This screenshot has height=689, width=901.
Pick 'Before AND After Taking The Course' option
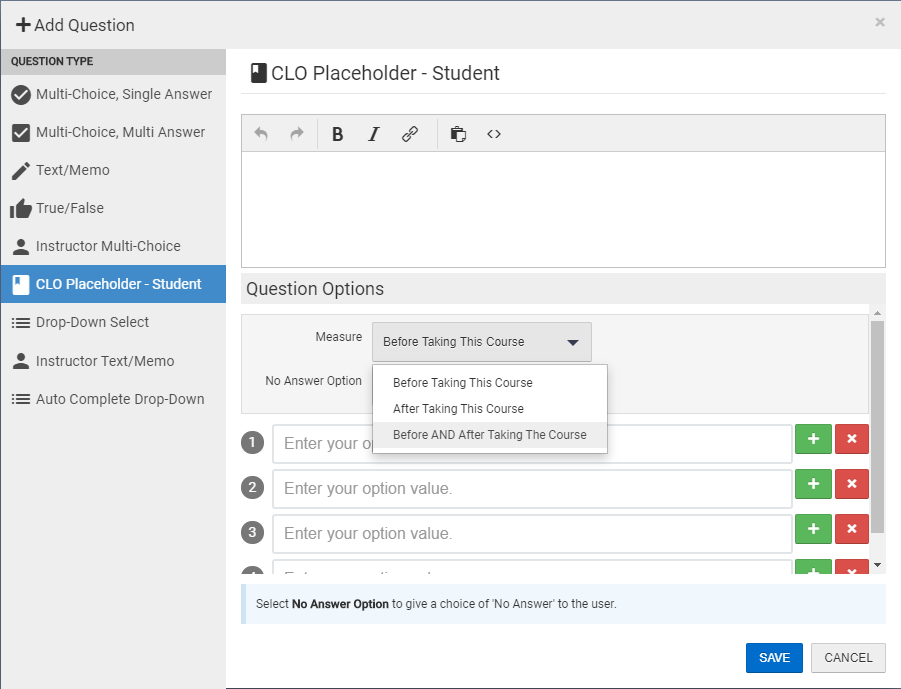[490, 435]
